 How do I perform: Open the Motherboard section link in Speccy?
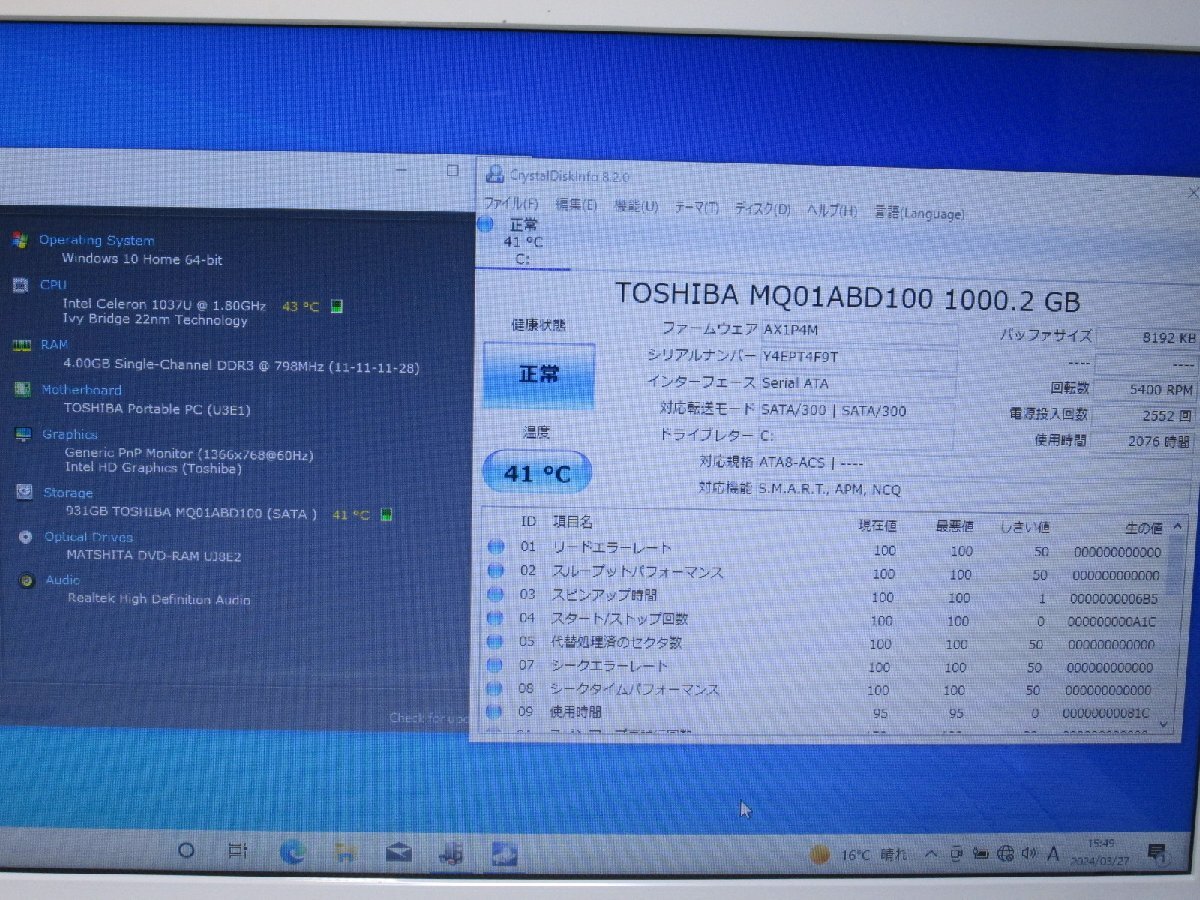click(x=81, y=390)
